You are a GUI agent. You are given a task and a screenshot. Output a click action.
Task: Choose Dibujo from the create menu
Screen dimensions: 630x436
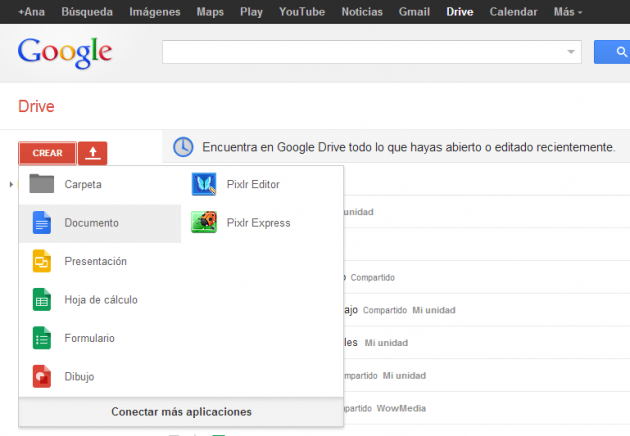[100, 377]
